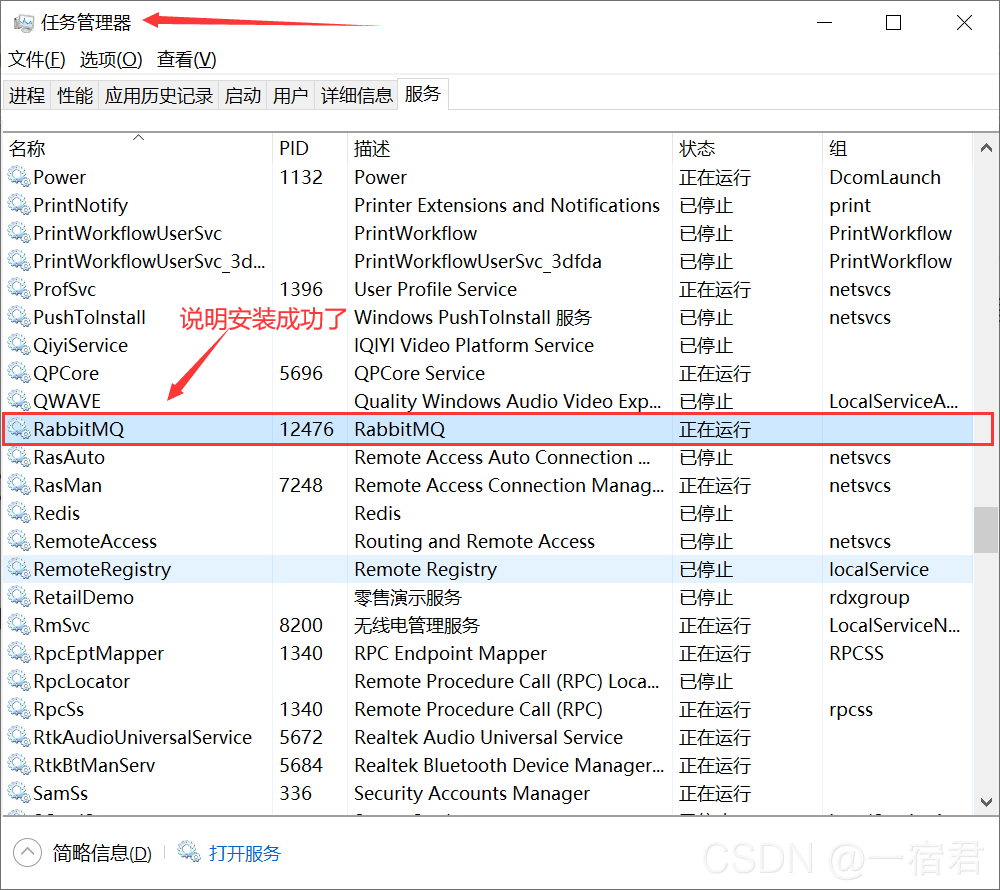Click the gear icon beside RpcEptMapper

click(x=18, y=653)
